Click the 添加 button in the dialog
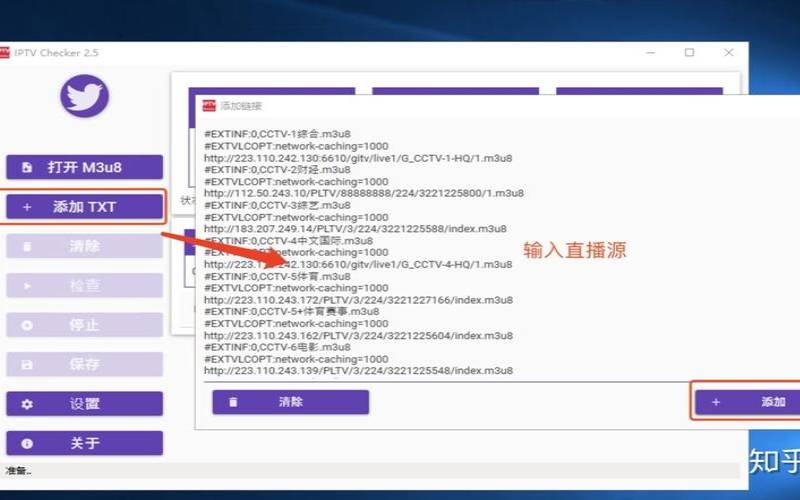Screen dimensions: 800x500 pos(747,402)
